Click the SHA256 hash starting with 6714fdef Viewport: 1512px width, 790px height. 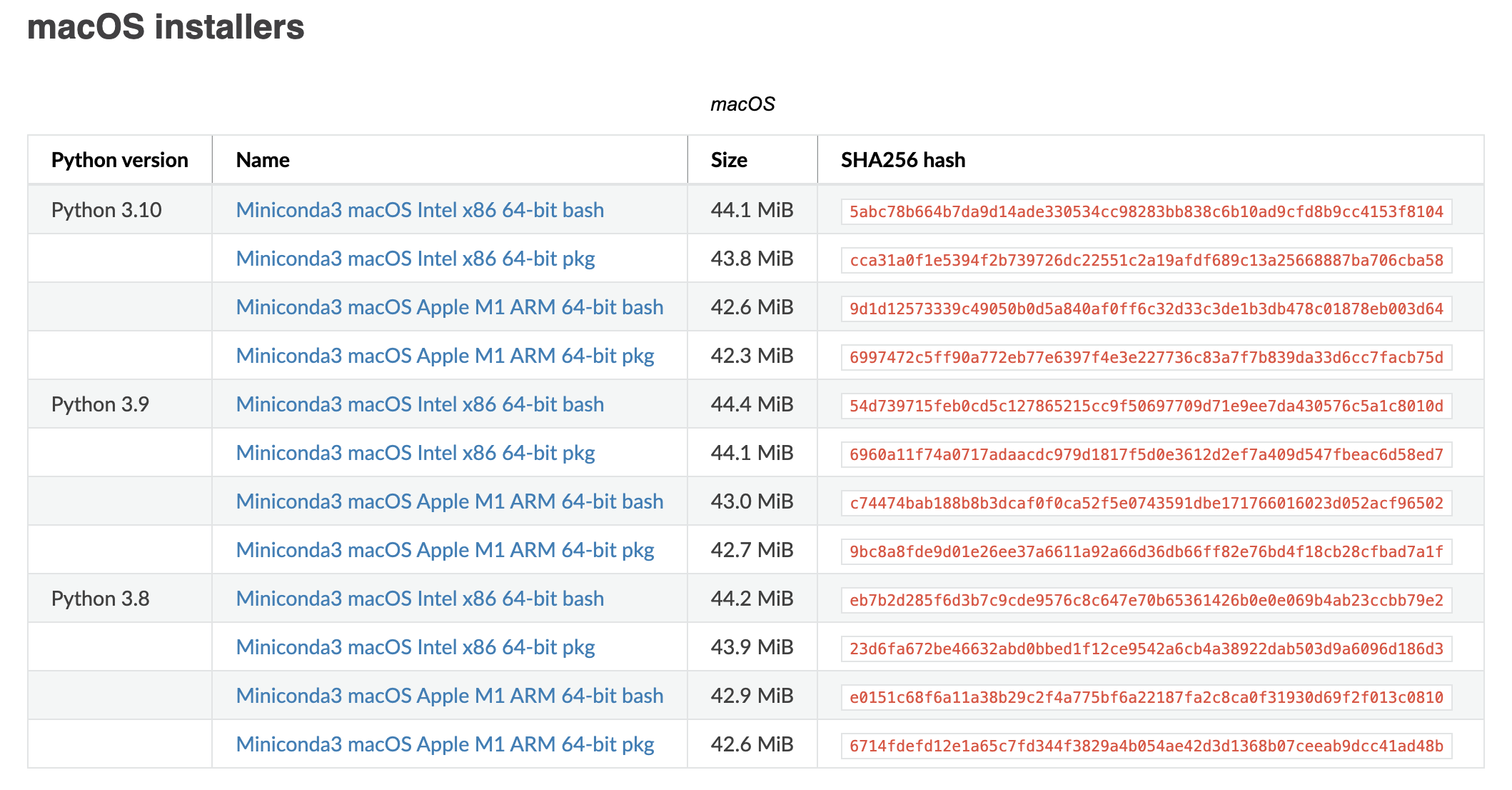tap(1146, 746)
